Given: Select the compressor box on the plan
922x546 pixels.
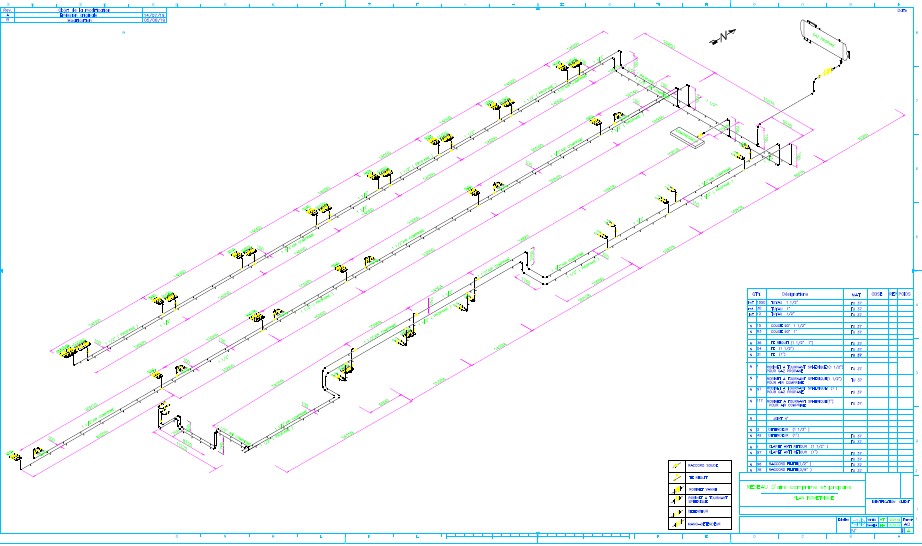Looking at the screenshot, I should pos(687,136).
